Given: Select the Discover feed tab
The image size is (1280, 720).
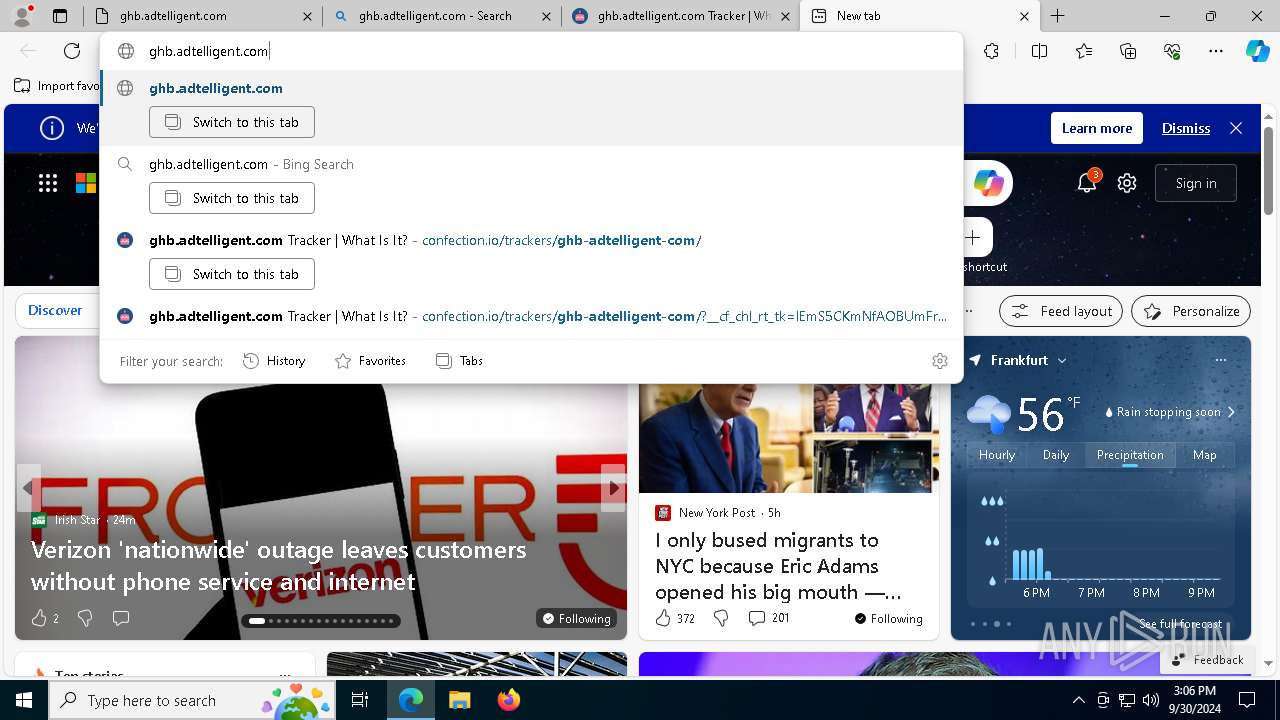Looking at the screenshot, I should point(55,311).
